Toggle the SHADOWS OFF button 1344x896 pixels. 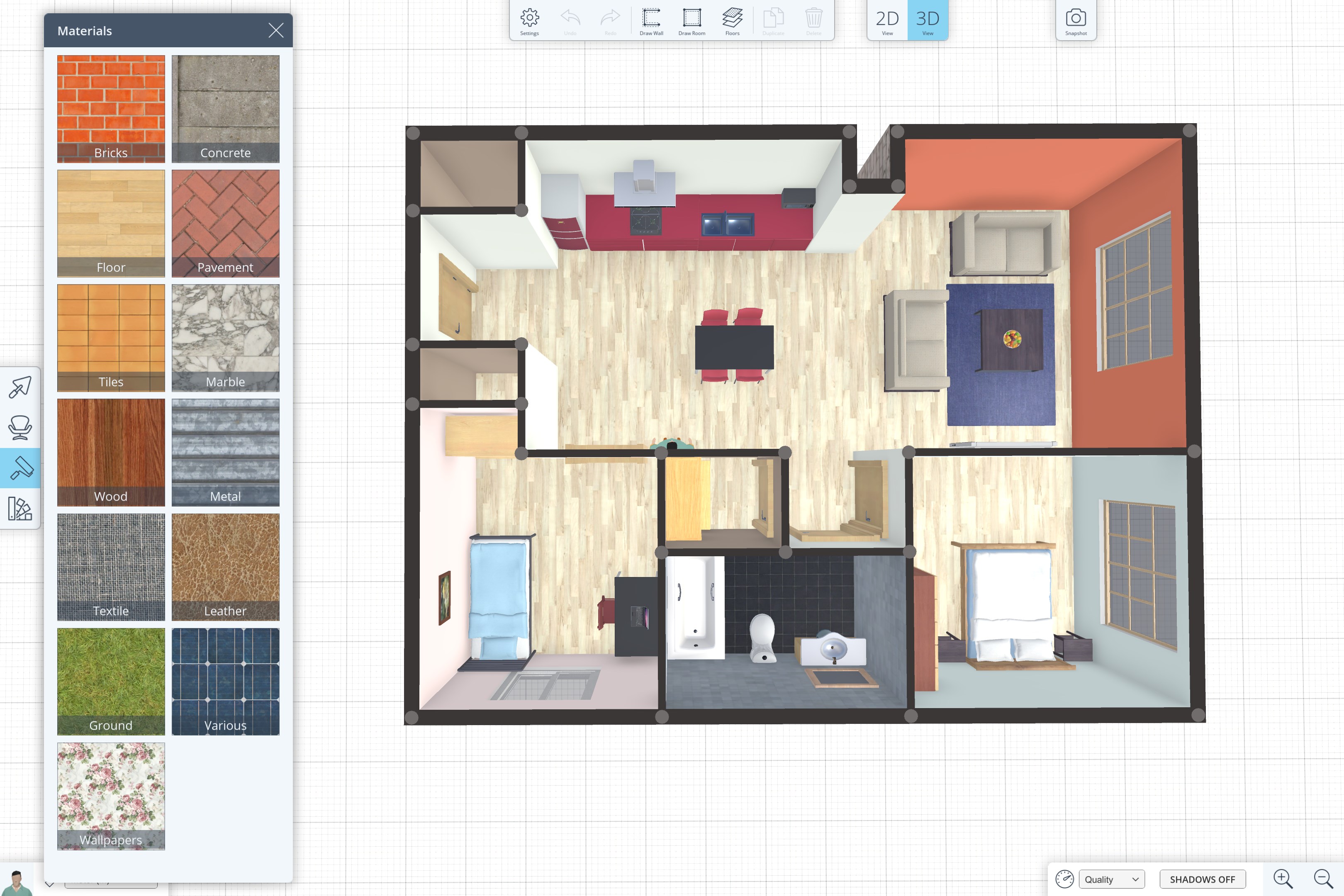(1202, 879)
